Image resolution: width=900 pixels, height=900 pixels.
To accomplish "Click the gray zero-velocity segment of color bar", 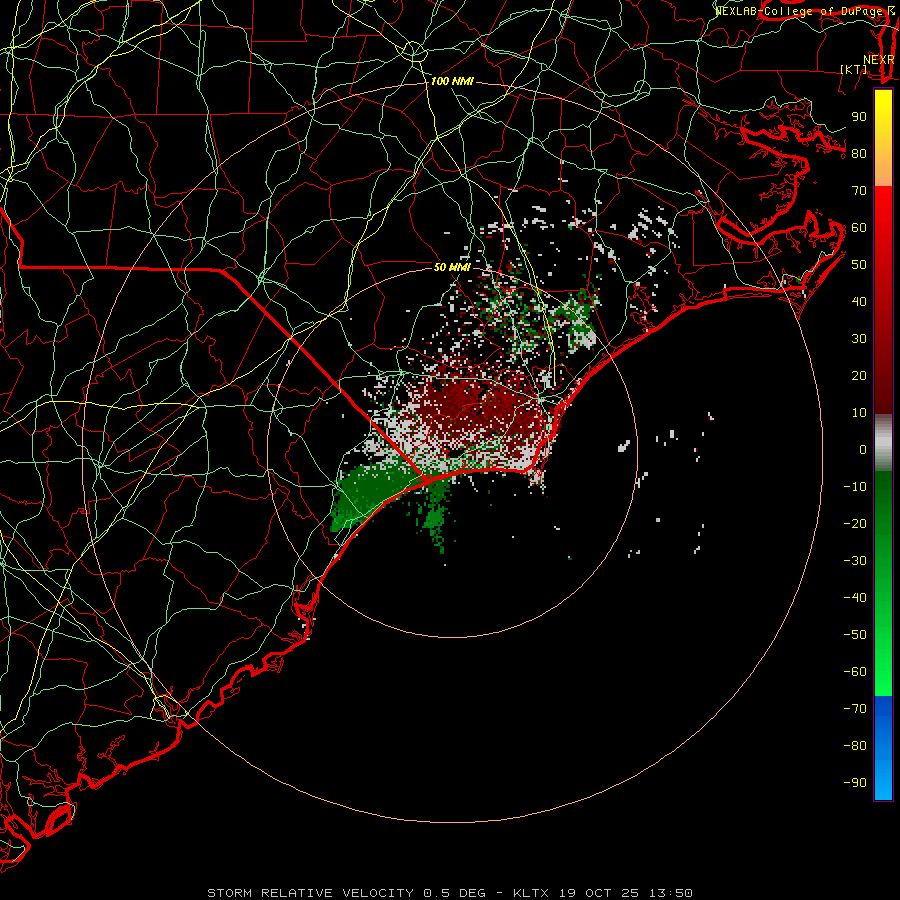I will 883,443.
